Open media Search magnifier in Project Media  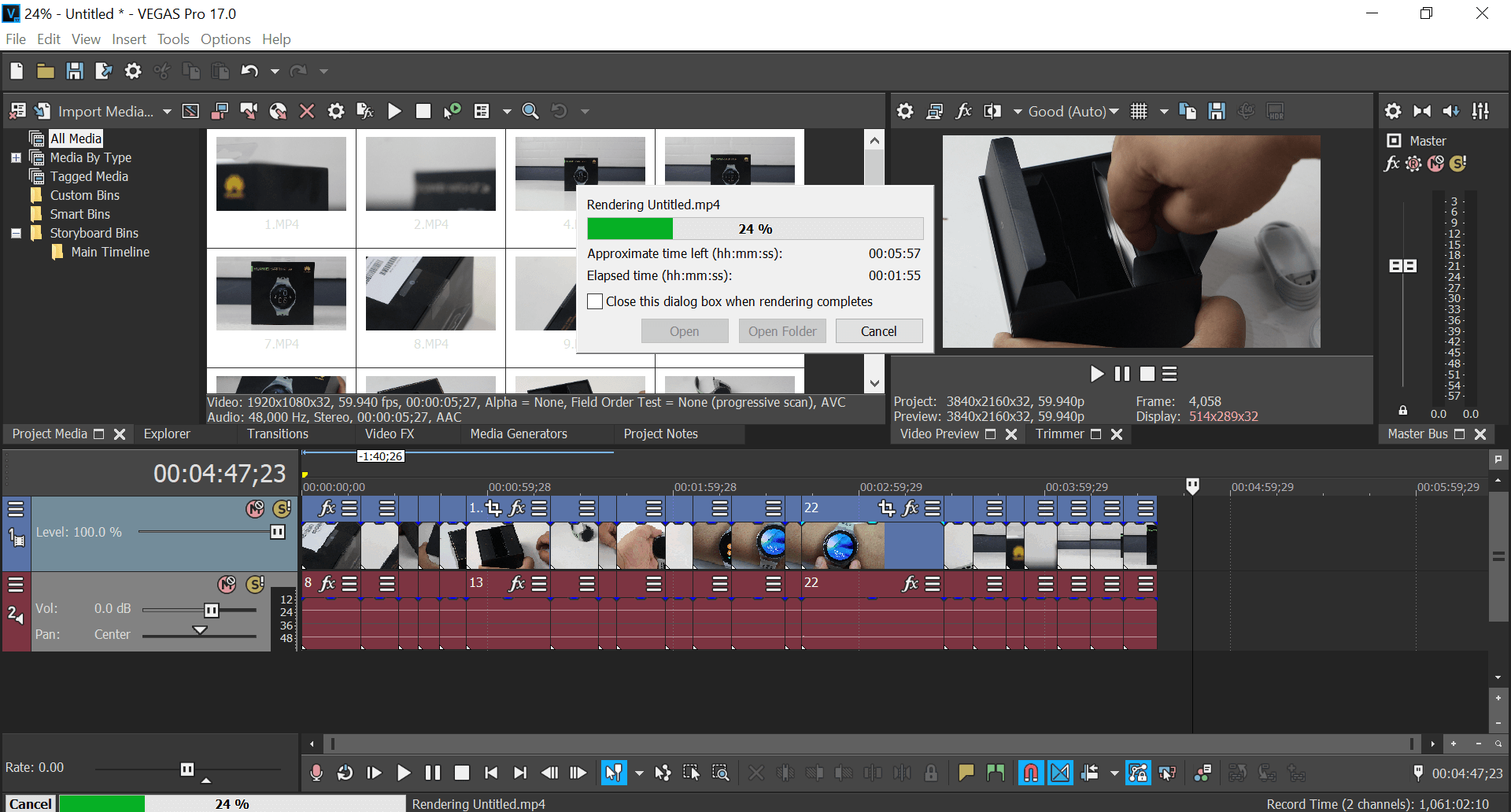point(530,111)
